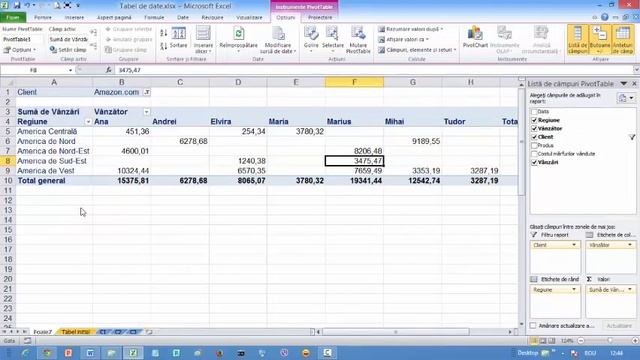Click the Actualizare button in field list
Image resolution: width=640 pixels, height=360 pixels.
point(619,326)
